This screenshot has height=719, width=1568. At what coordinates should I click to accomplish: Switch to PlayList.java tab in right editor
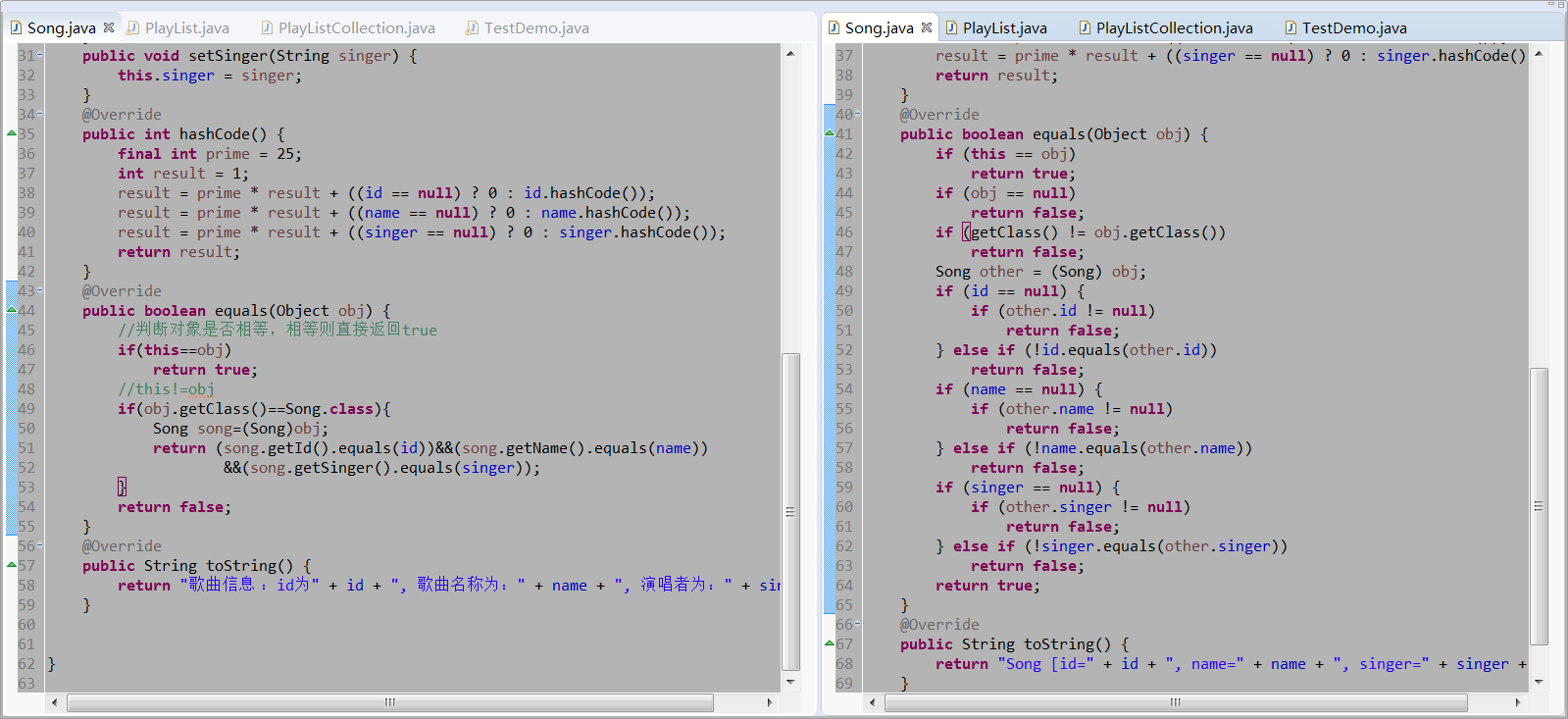pos(1004,27)
